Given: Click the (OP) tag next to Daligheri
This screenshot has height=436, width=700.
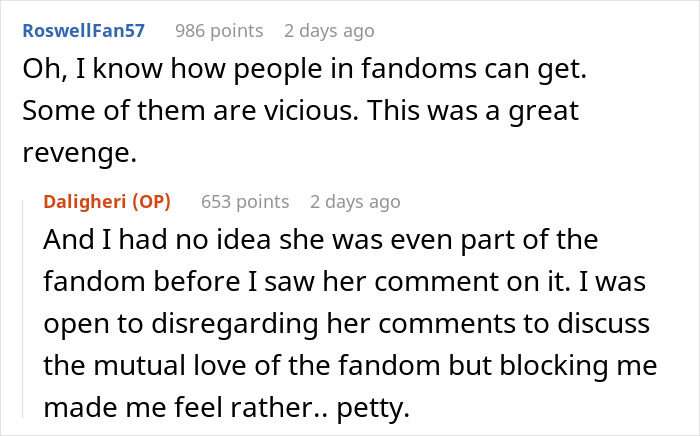Looking at the screenshot, I should 150,202.
